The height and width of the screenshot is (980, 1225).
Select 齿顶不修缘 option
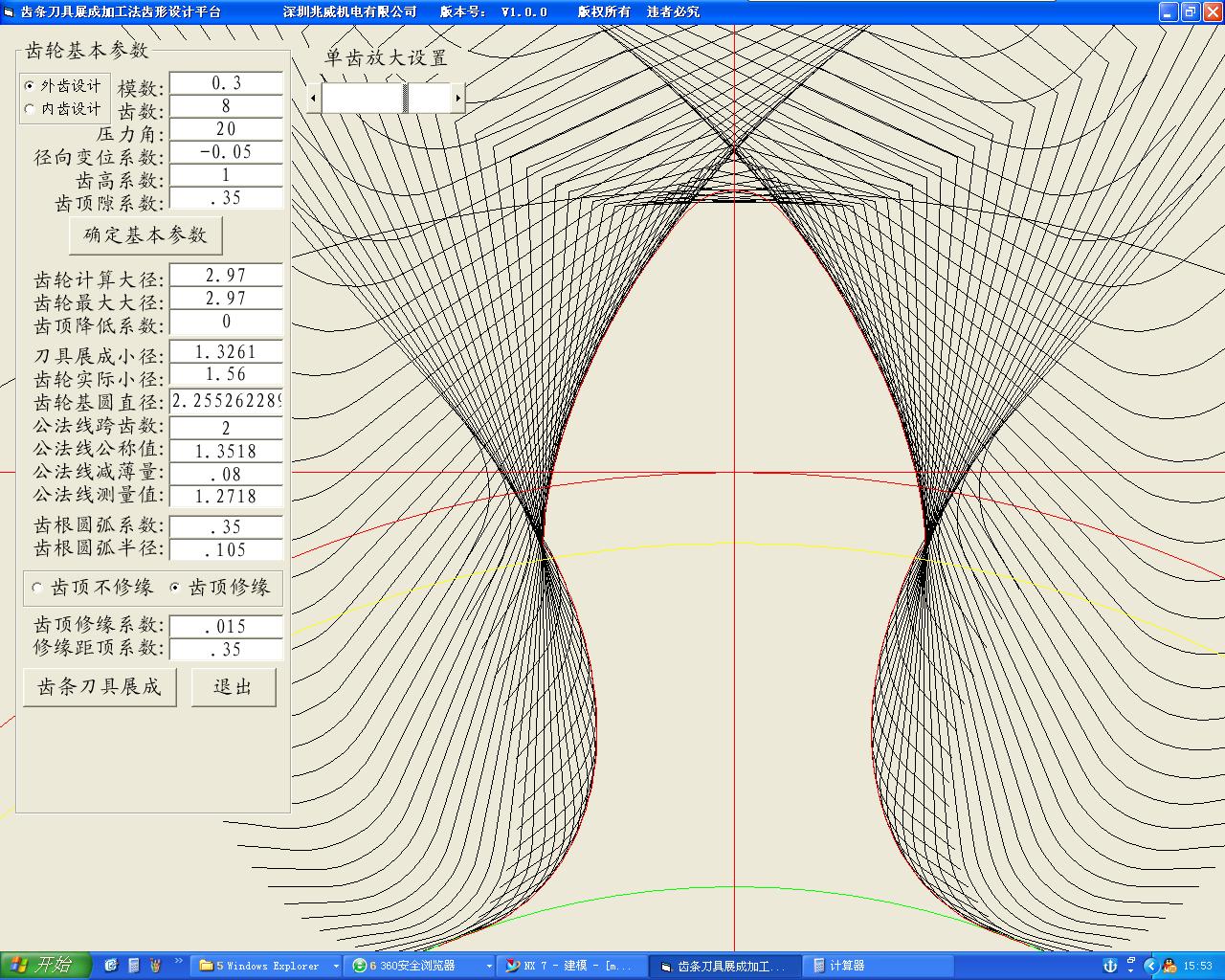pos(92,588)
